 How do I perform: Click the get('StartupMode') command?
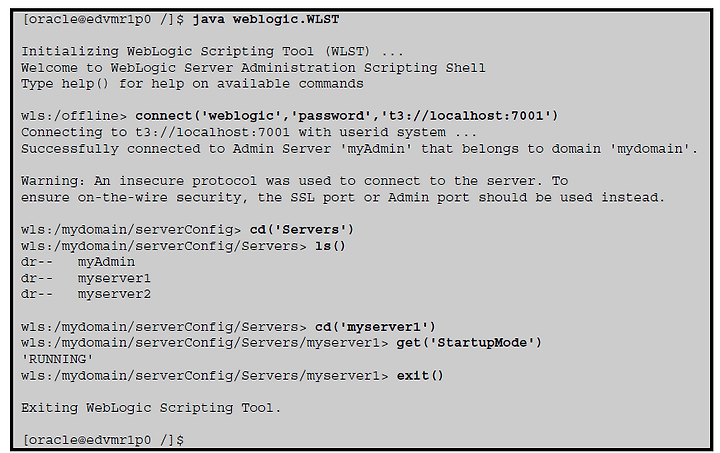469,343
